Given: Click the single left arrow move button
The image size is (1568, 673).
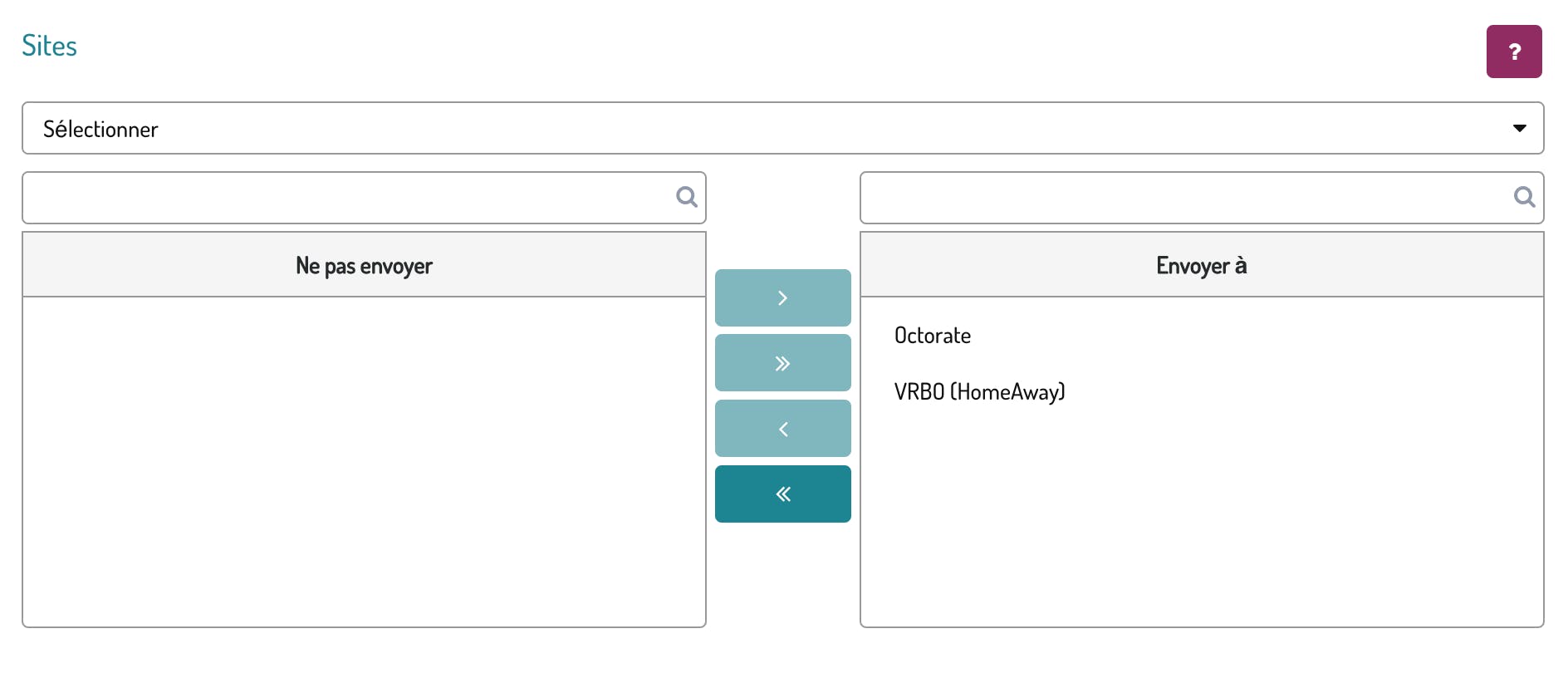Looking at the screenshot, I should tap(782, 429).
